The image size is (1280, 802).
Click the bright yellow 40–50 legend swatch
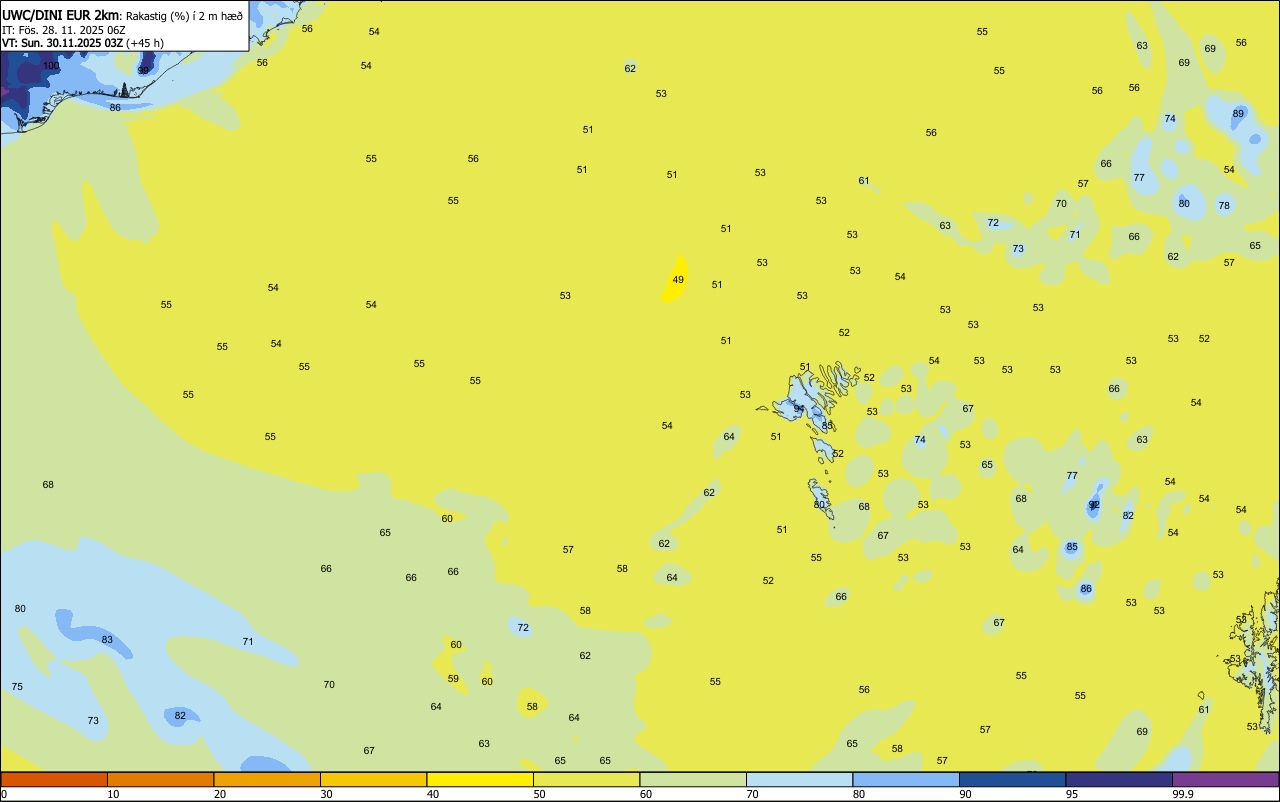(x=480, y=779)
